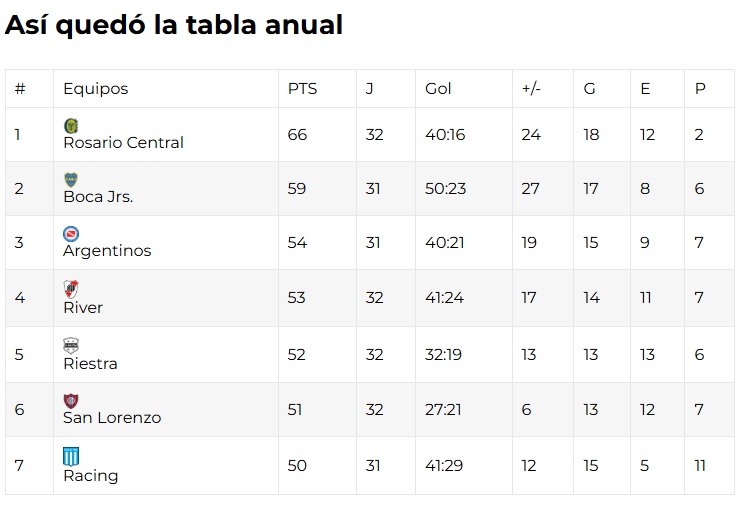Select the Racing striped crest icon
746x510 pixels.
(x=71, y=456)
